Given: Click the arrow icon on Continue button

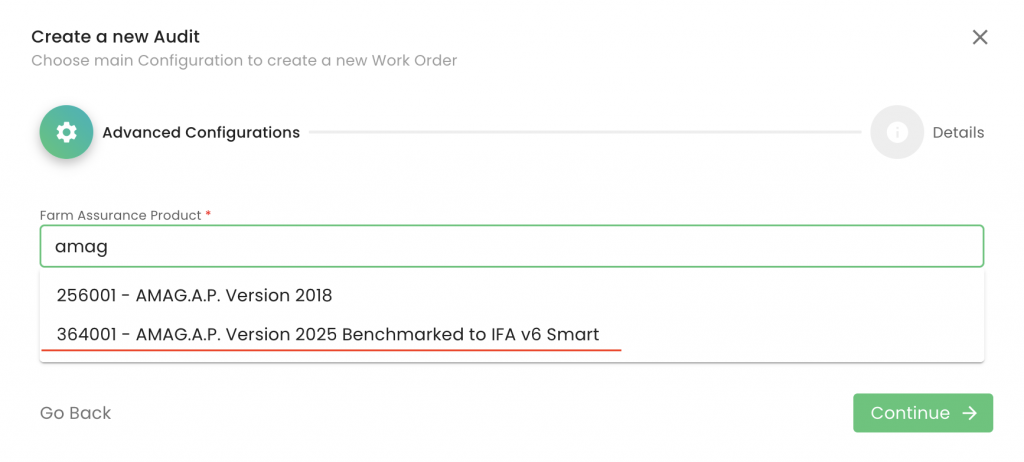Looking at the screenshot, I should coord(968,413).
